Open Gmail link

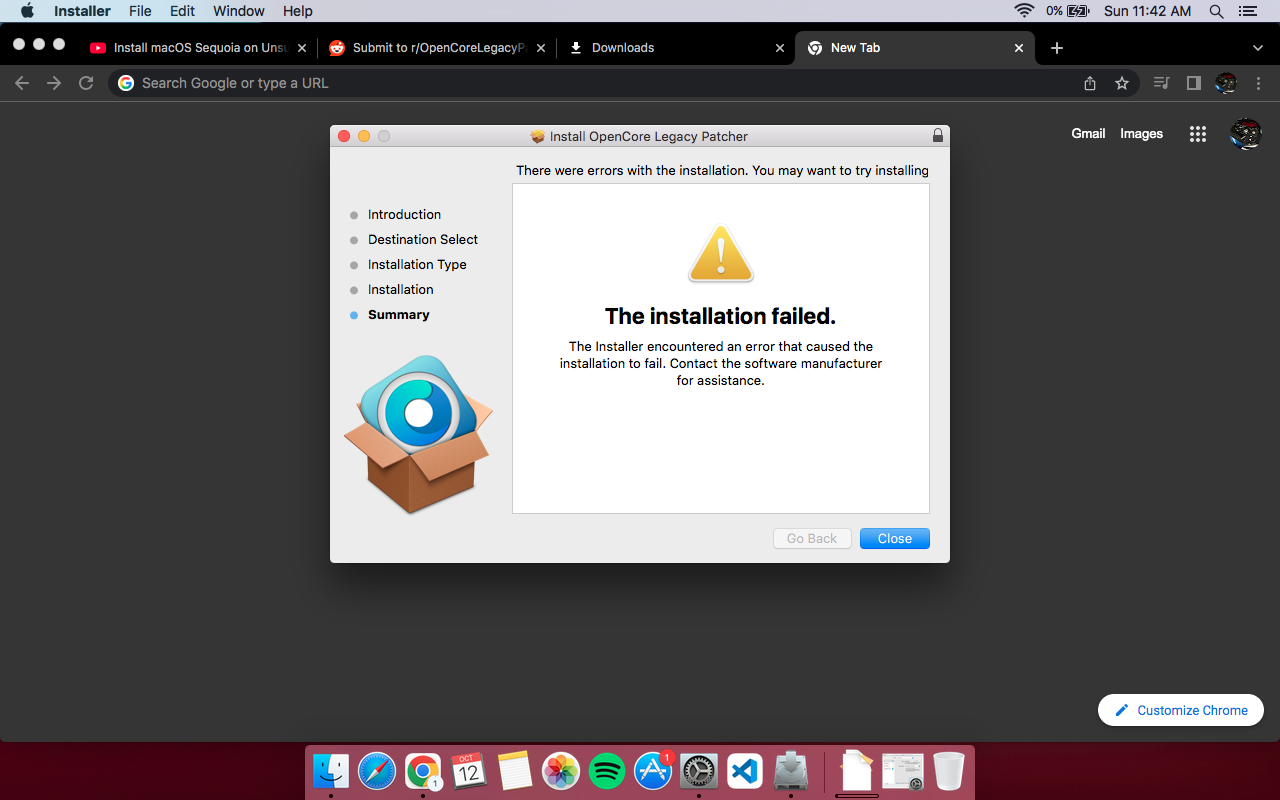(x=1088, y=133)
